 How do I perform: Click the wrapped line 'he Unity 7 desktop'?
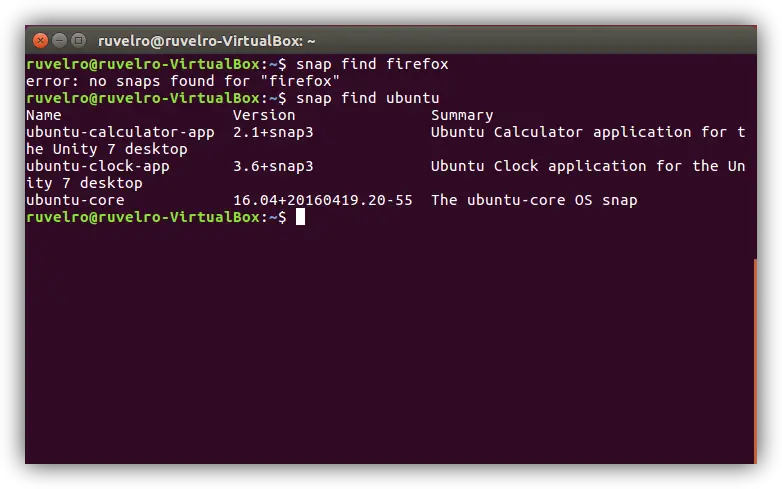tap(107, 149)
